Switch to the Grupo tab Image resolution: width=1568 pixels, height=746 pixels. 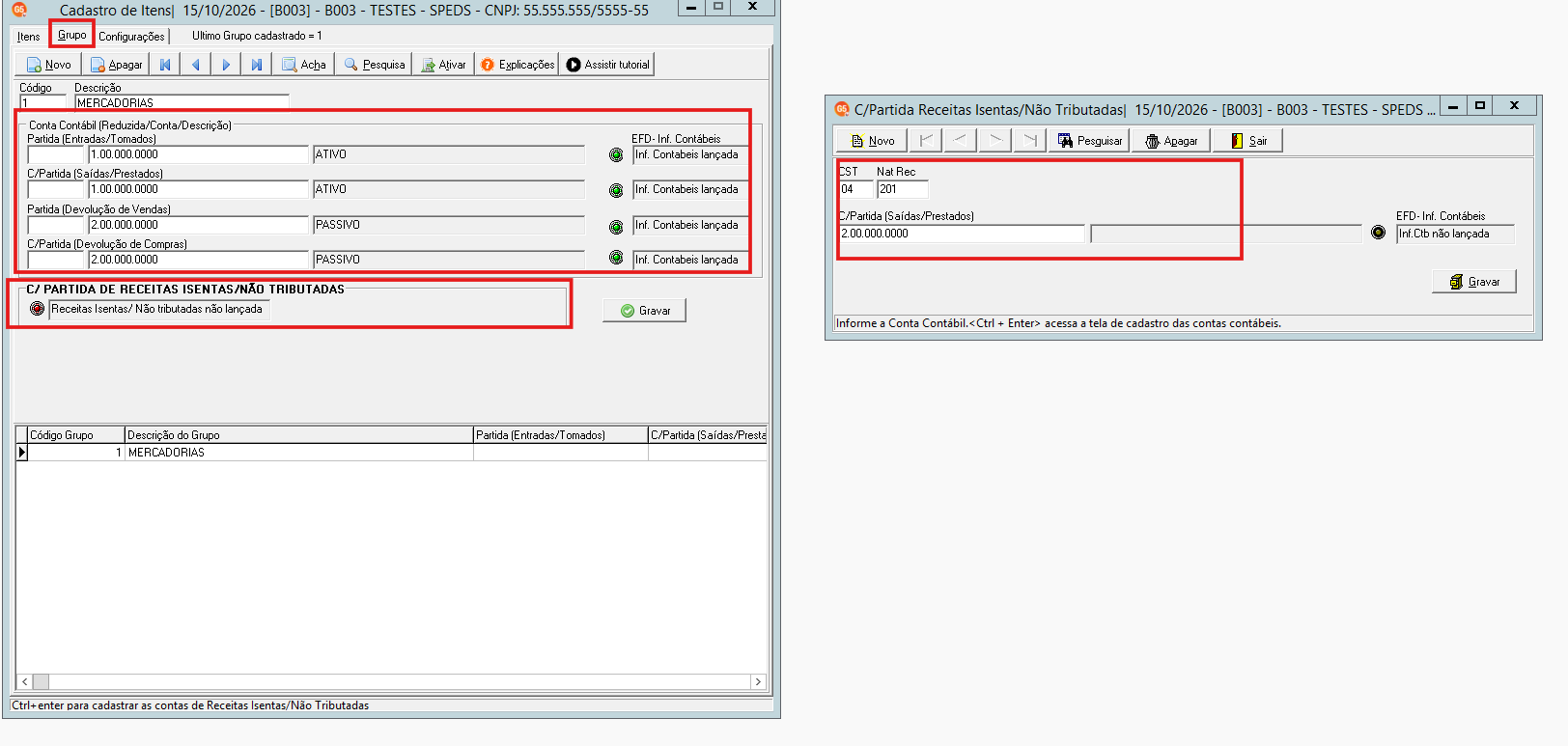pyautogui.click(x=71, y=35)
